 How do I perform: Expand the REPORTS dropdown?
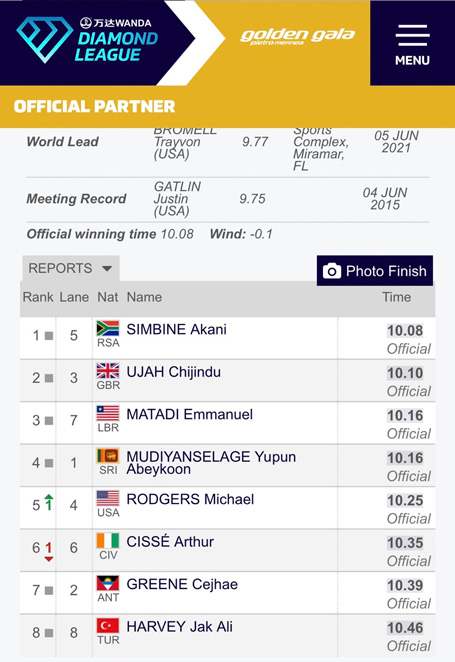70,269
